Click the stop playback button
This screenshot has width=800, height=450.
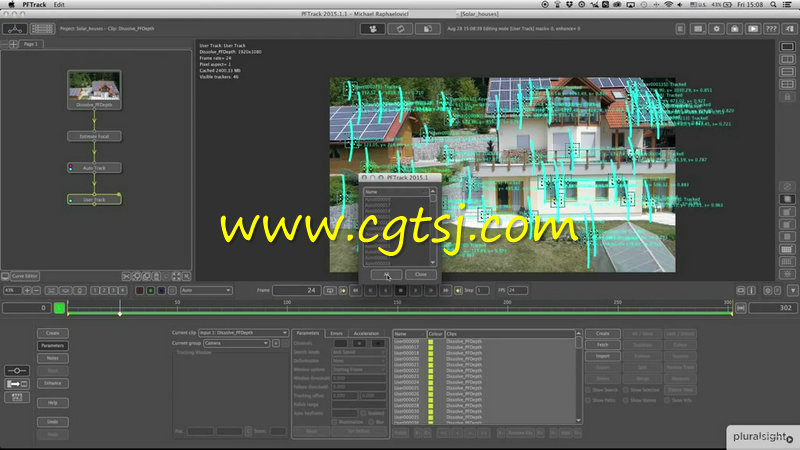401,290
